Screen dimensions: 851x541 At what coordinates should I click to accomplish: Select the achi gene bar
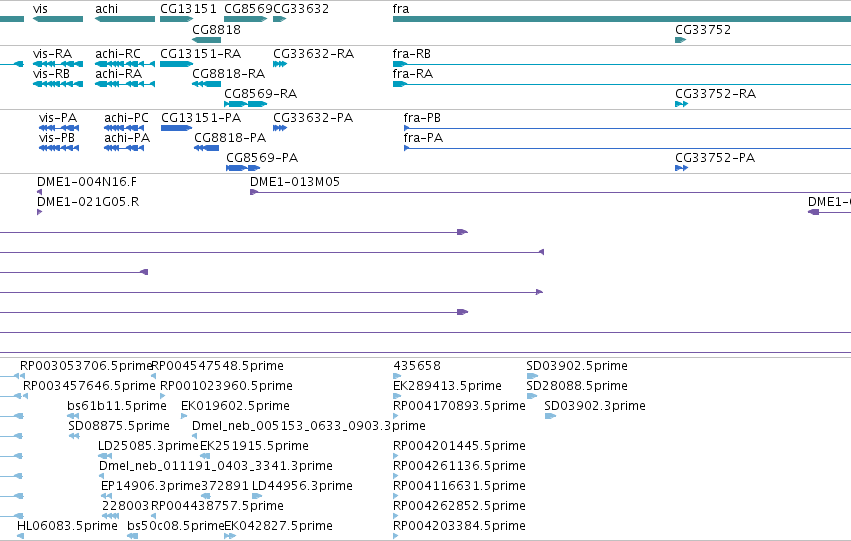click(125, 19)
